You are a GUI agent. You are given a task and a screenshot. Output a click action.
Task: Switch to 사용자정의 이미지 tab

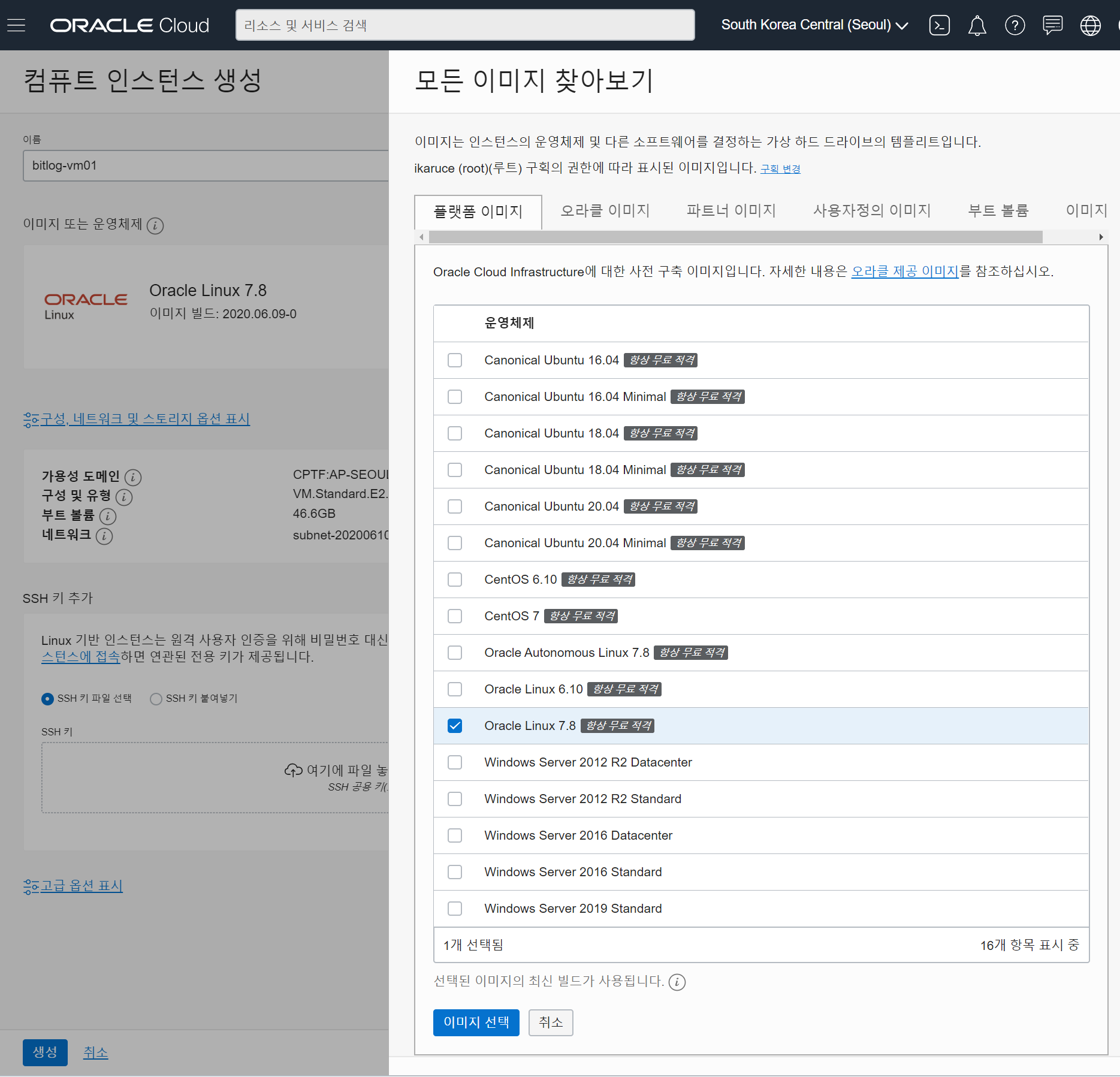coord(872,210)
